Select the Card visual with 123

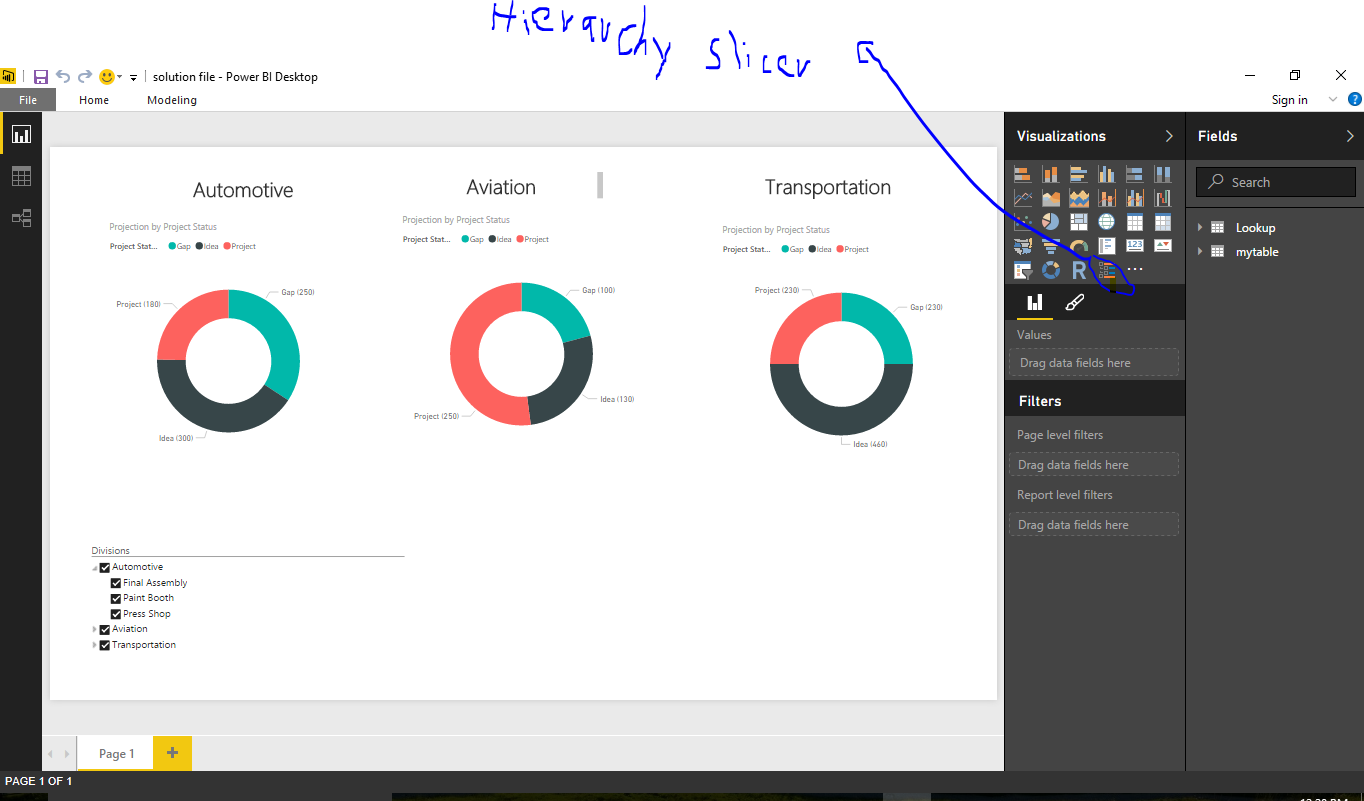[x=1134, y=246]
